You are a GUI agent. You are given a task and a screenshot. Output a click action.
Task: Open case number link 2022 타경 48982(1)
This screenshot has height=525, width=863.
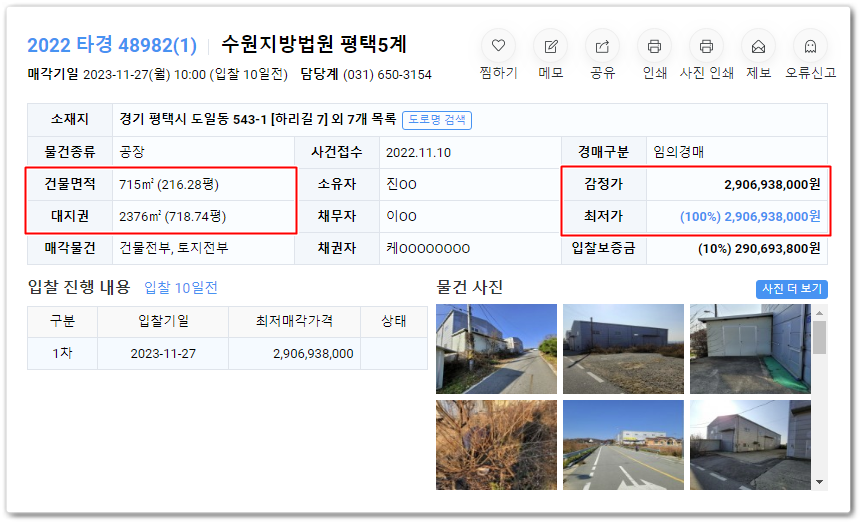point(112,45)
